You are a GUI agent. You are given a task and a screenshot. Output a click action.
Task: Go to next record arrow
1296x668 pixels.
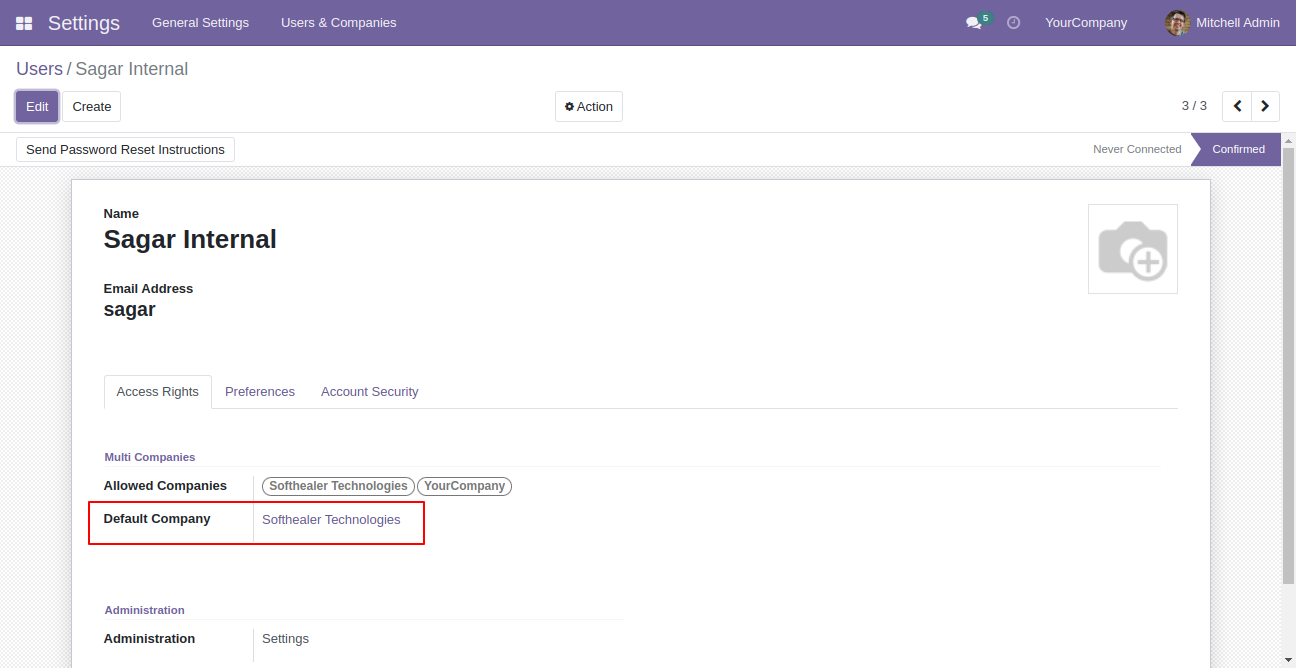click(x=1265, y=106)
